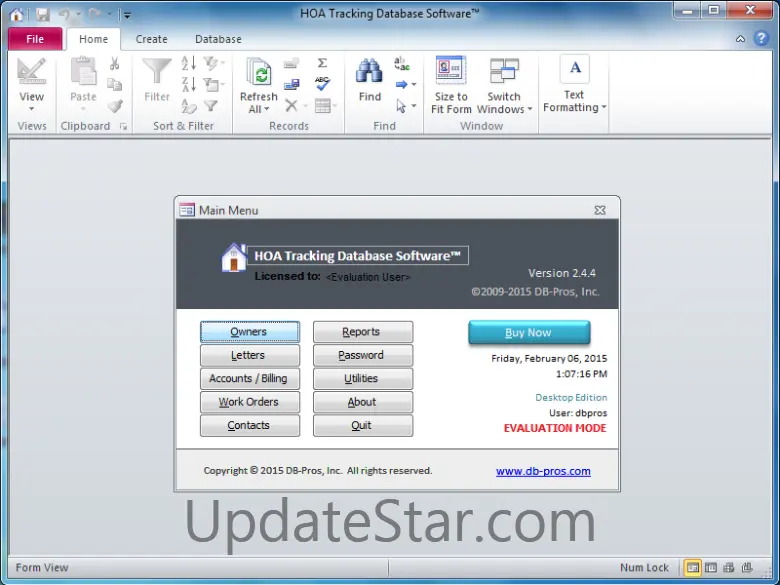Screen dimensions: 780x585
Task: Switch to the Database ribbon tab
Action: point(218,39)
